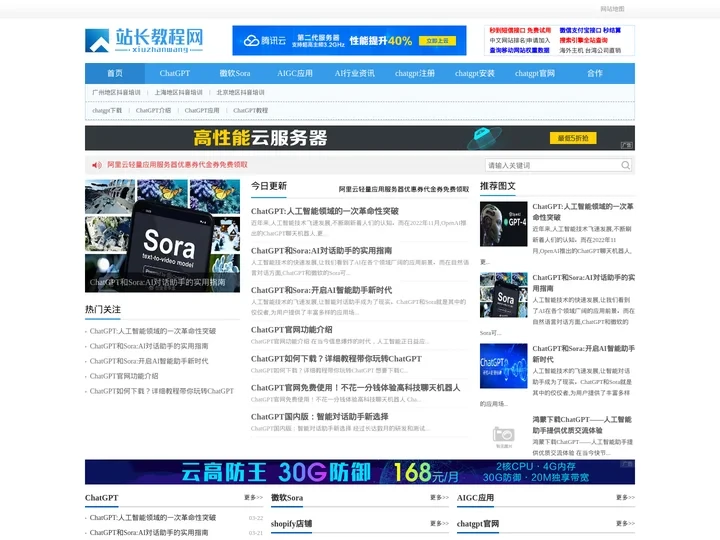The width and height of the screenshot is (720, 540).
Task: Click 更多>> beside the shopify店铺 section
Action: click(439, 523)
